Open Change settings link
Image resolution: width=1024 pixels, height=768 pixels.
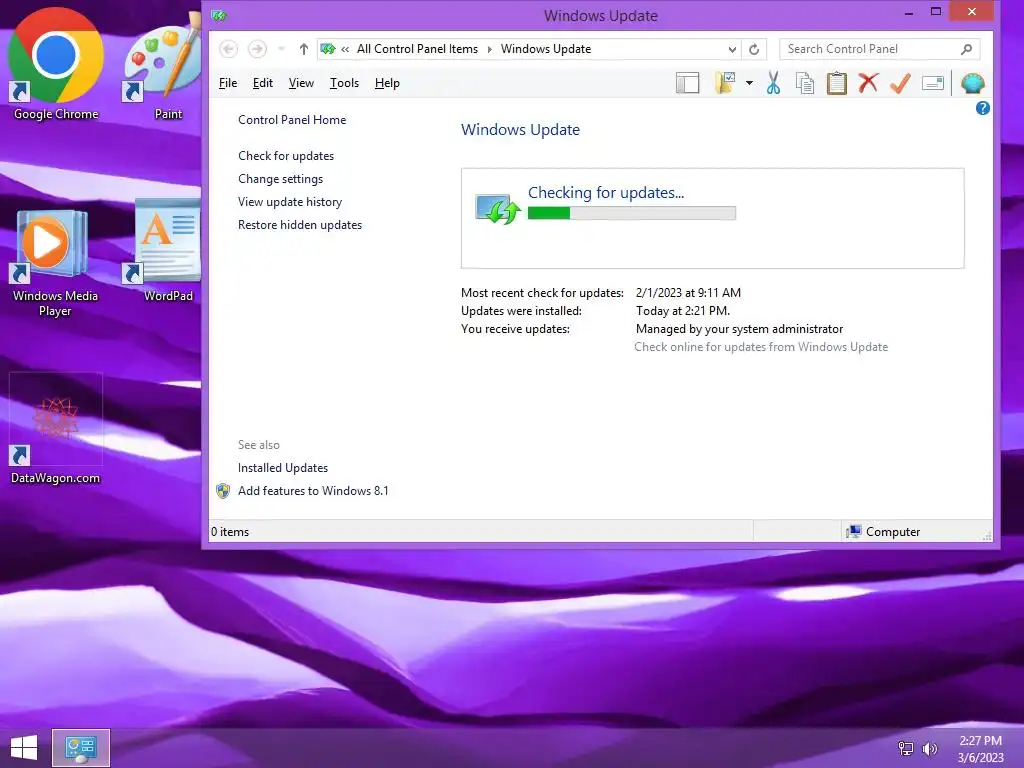click(280, 179)
